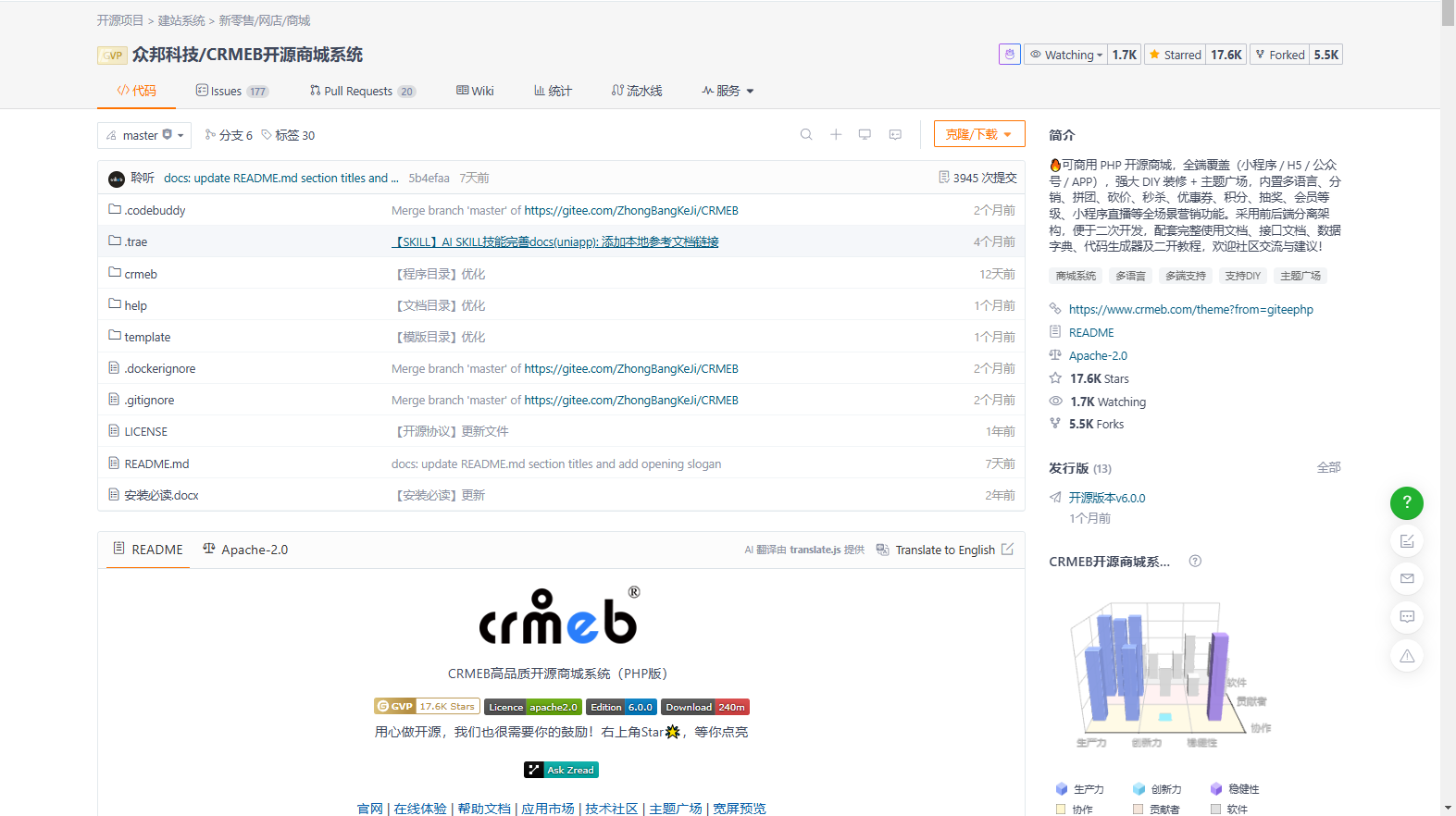Screen dimensions: 1456x816
Task: Click the release icon beside 开源版本v6.0.0
Action: click(1055, 498)
